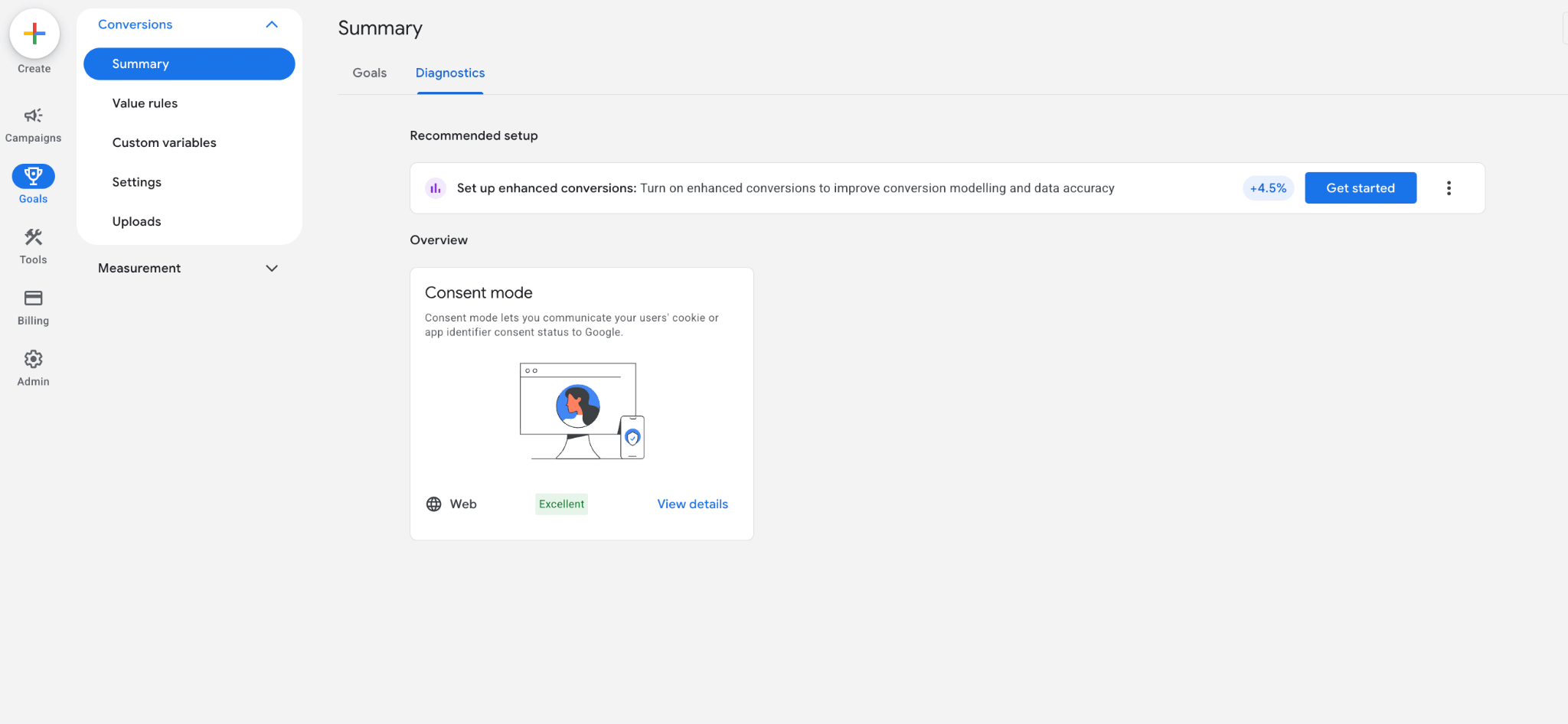Open Custom variables

pos(164,142)
